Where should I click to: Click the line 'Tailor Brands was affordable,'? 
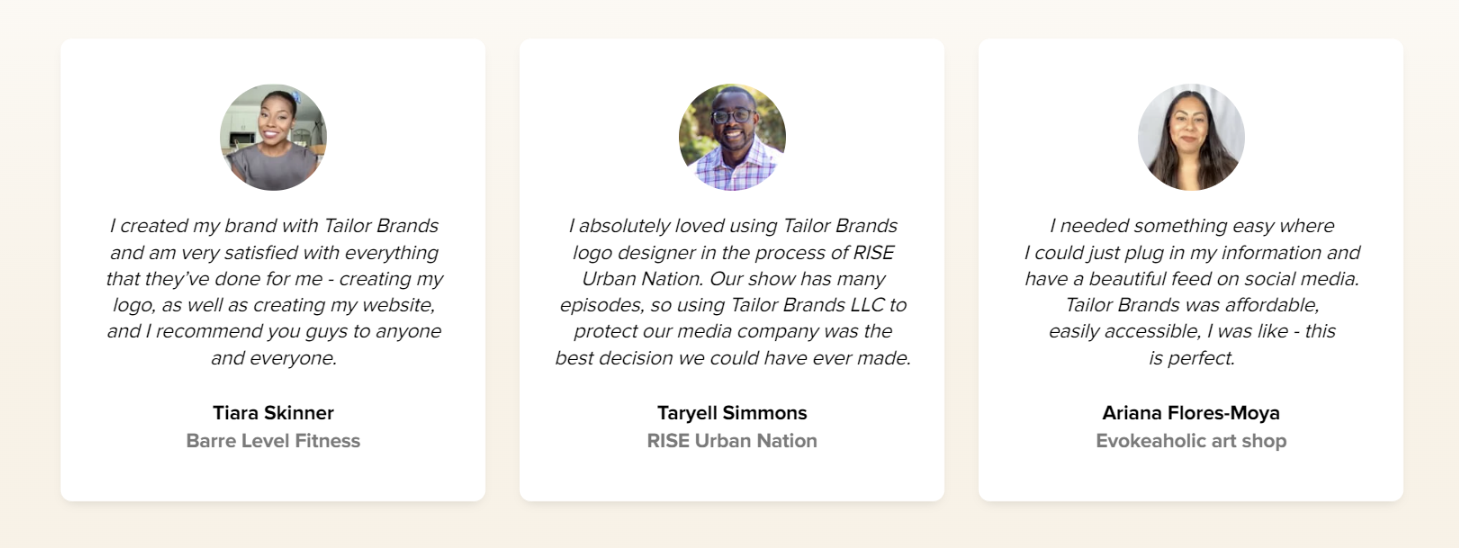point(1191,304)
